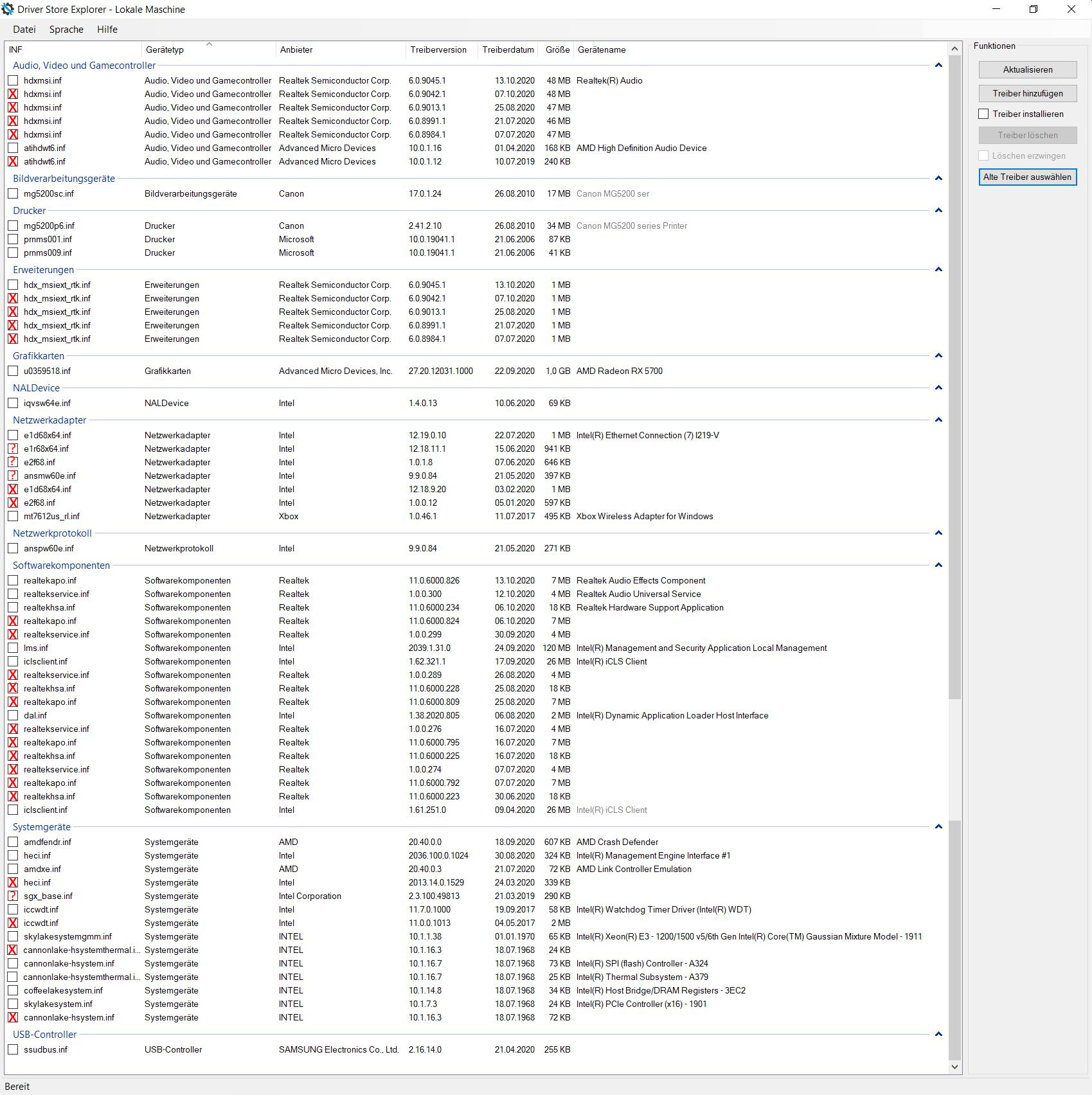The height and width of the screenshot is (1095, 1092).
Task: Collapse the Systemgeräte group
Action: pyautogui.click(x=938, y=826)
